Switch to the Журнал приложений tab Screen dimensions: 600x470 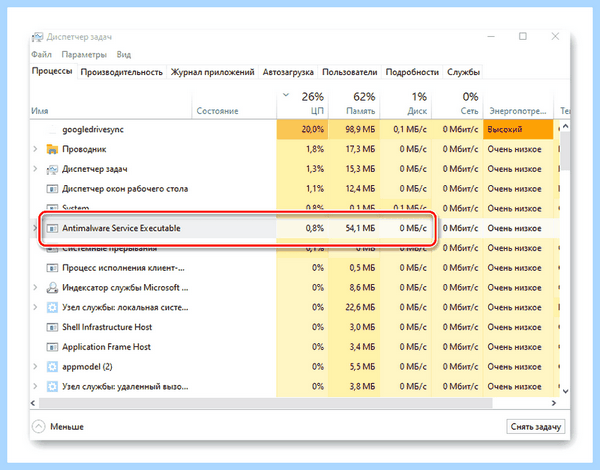tap(212, 72)
